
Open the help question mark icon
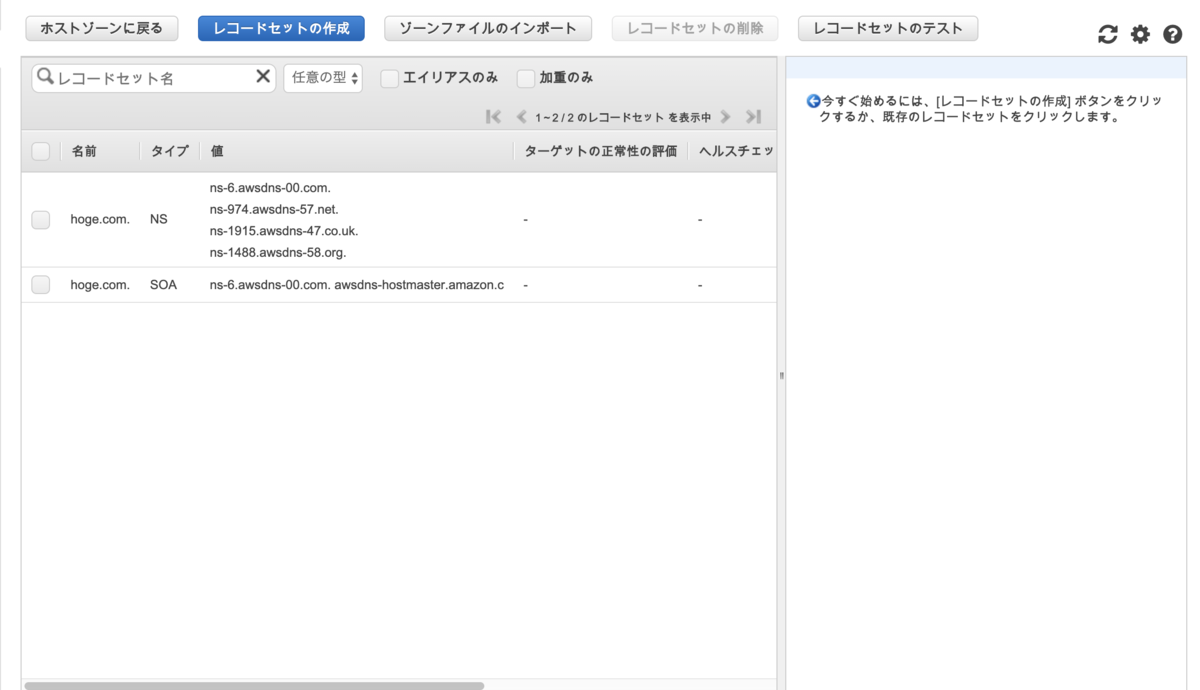1172,33
